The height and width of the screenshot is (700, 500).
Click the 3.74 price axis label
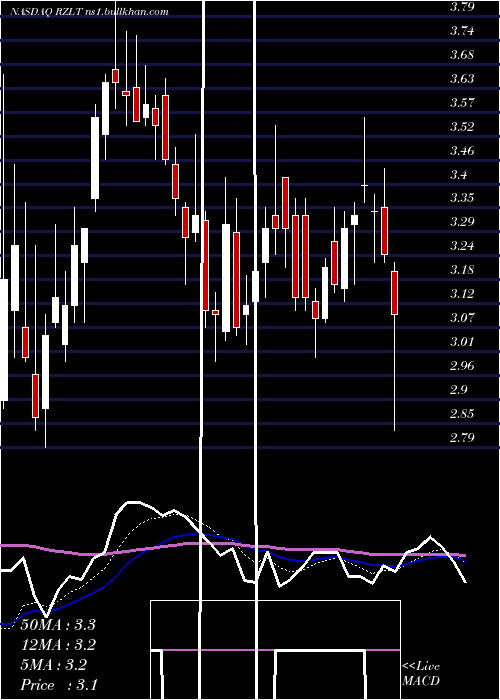tap(462, 31)
